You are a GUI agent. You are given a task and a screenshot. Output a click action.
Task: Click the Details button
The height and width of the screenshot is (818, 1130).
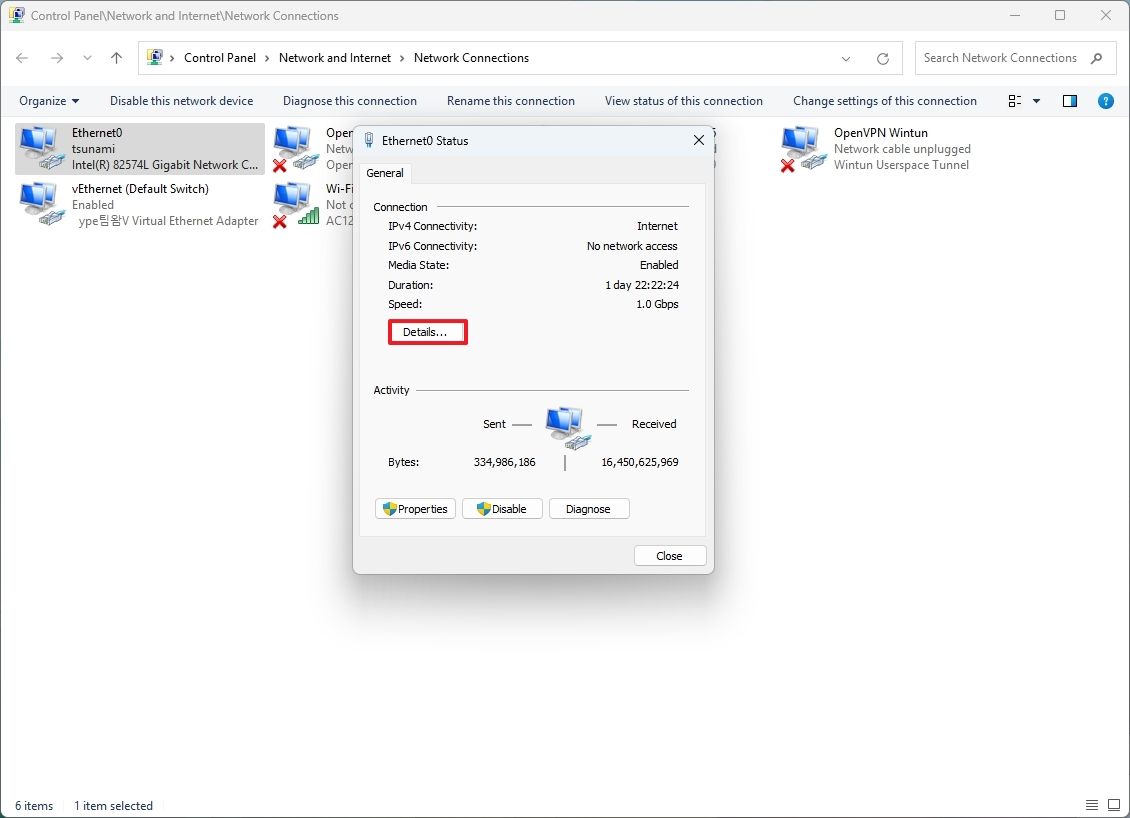427,332
